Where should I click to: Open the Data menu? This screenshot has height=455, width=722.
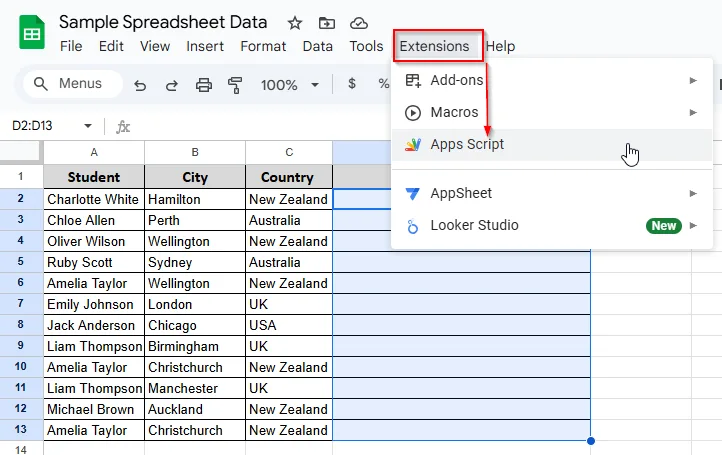317,46
